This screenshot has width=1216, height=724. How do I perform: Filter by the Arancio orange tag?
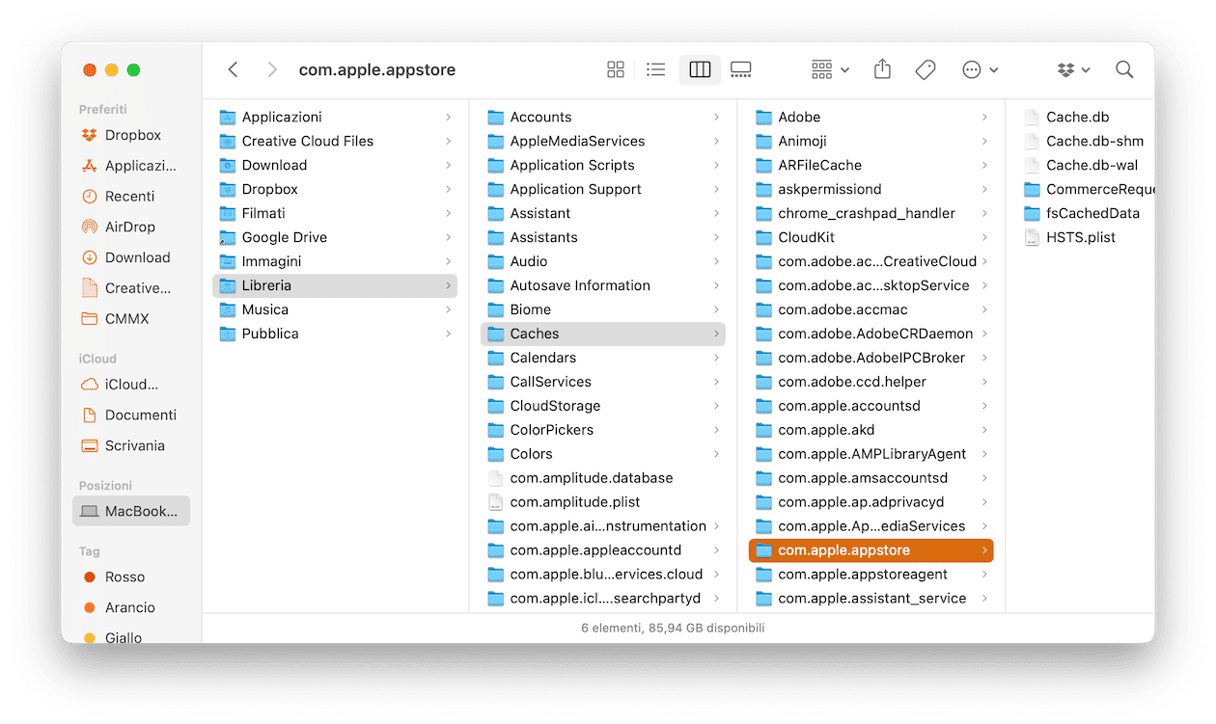pos(131,607)
